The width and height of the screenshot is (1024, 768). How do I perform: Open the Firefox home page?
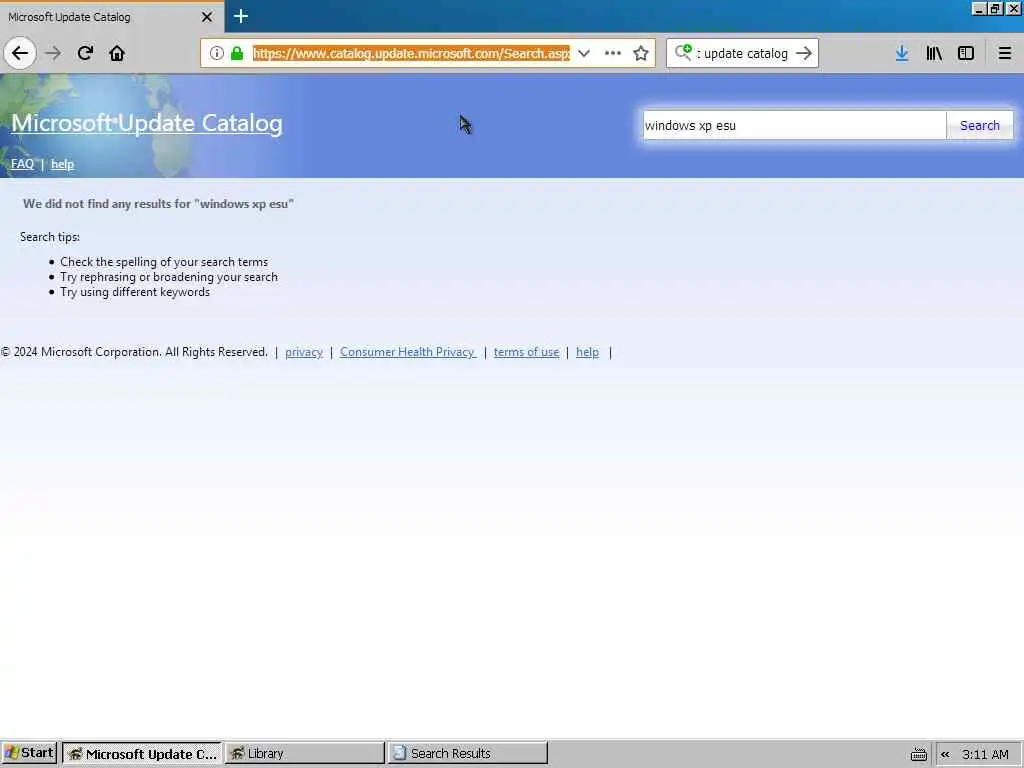pos(117,53)
